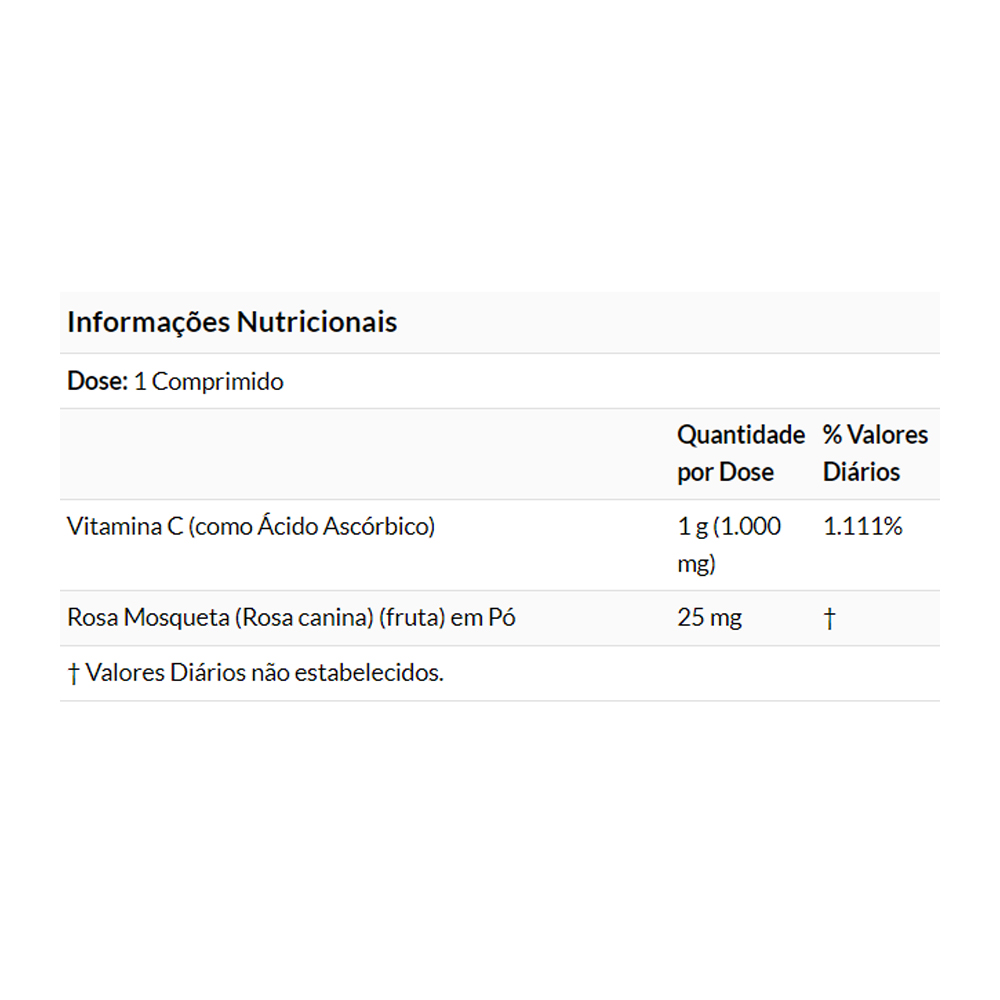The width and height of the screenshot is (1000, 1000).
Task: Click the % Valores column header text
Action: (x=875, y=435)
